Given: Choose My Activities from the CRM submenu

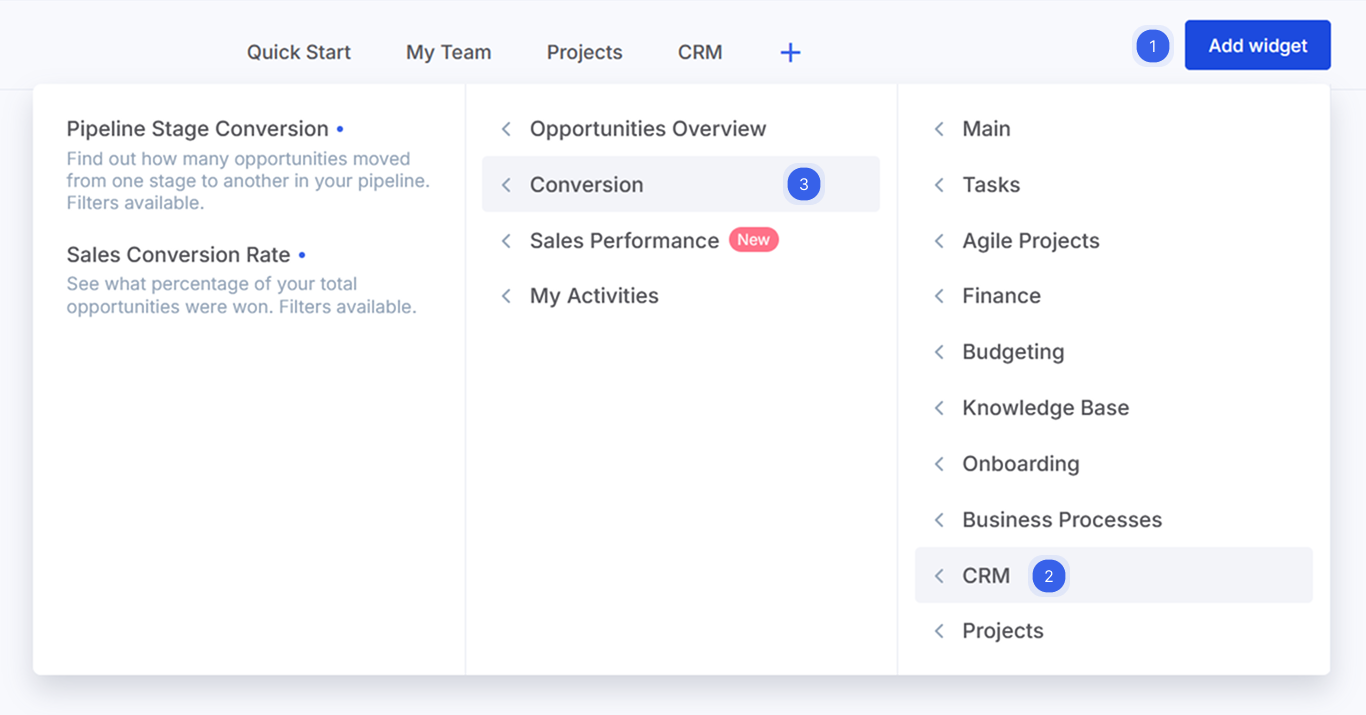Looking at the screenshot, I should [x=593, y=296].
